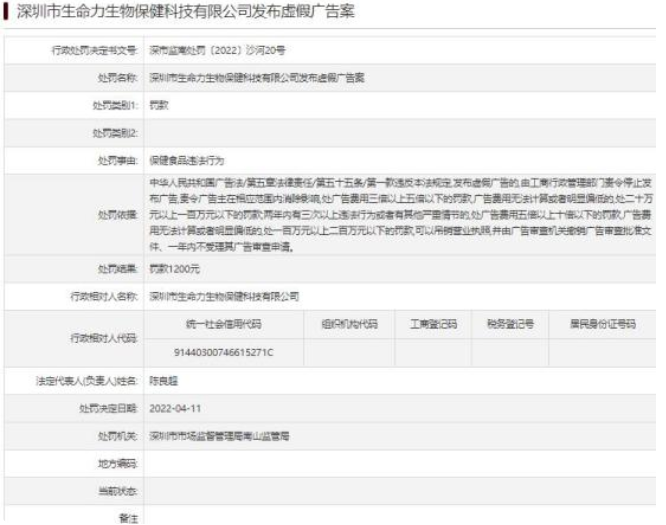This screenshot has height=525, width=666.
Task: Click the penalty result 罚款1200元
Action: [174, 269]
